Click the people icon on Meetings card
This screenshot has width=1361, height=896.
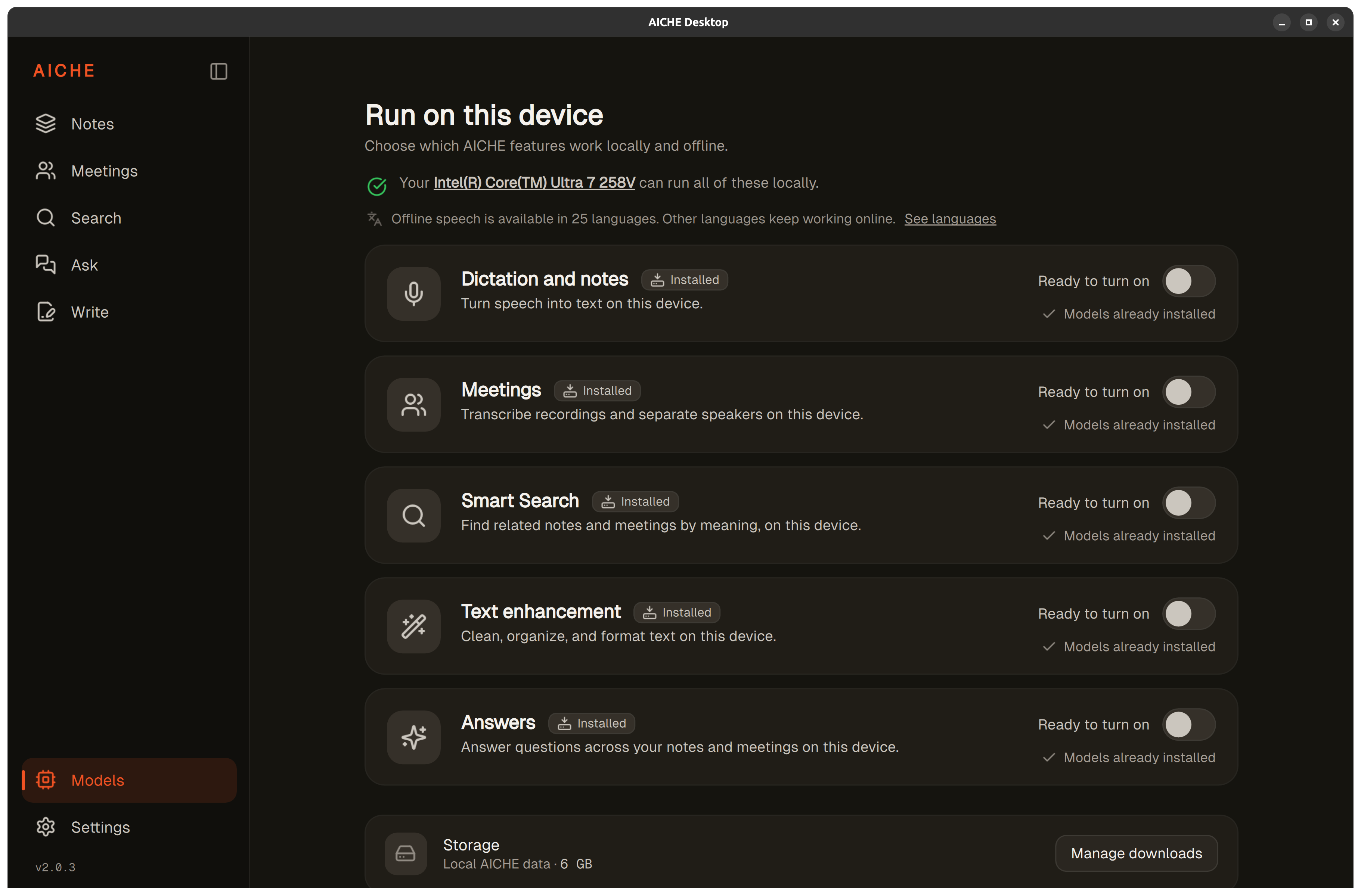pyautogui.click(x=413, y=405)
